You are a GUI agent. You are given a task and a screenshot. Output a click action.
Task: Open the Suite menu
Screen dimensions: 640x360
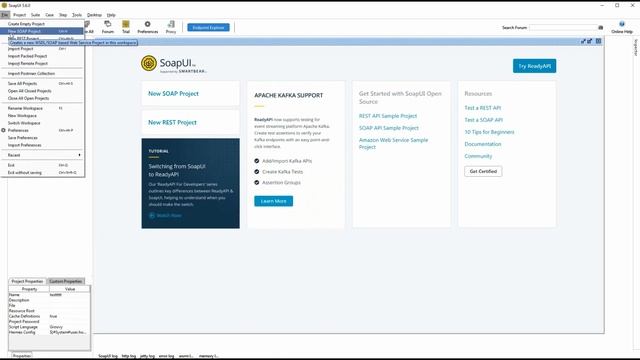(36, 15)
